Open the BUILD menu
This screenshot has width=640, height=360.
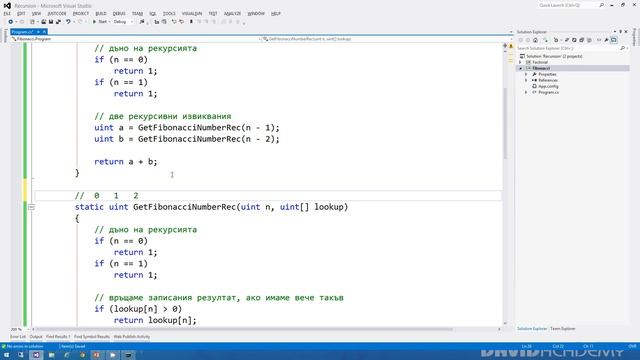[100, 13]
